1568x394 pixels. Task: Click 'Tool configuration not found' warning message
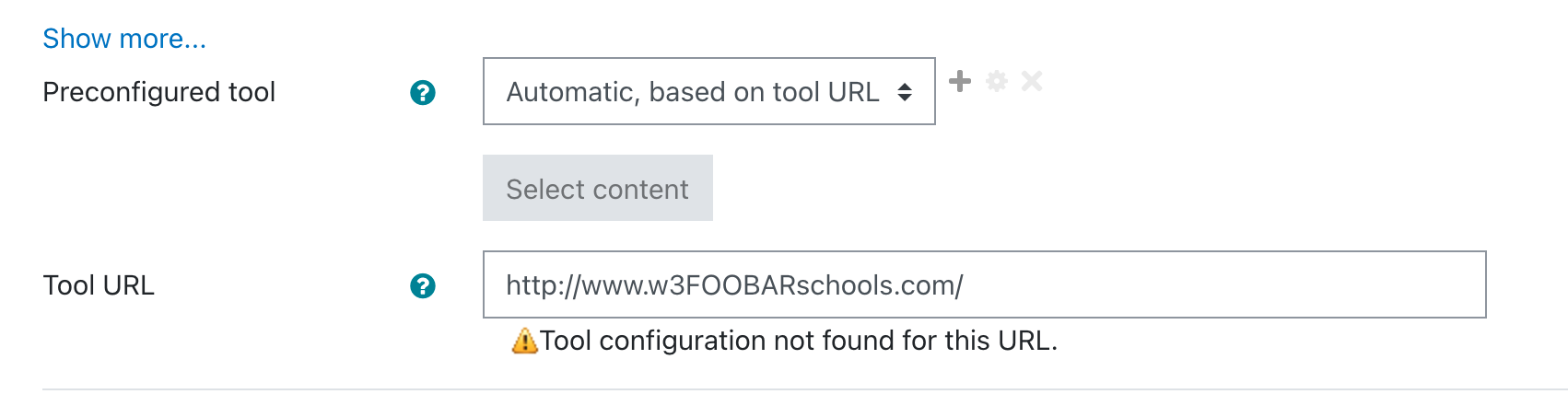pos(799,341)
